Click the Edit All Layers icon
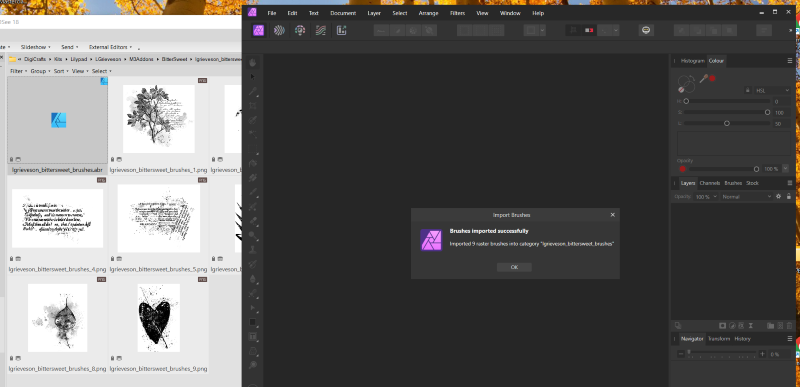 pos(678,325)
